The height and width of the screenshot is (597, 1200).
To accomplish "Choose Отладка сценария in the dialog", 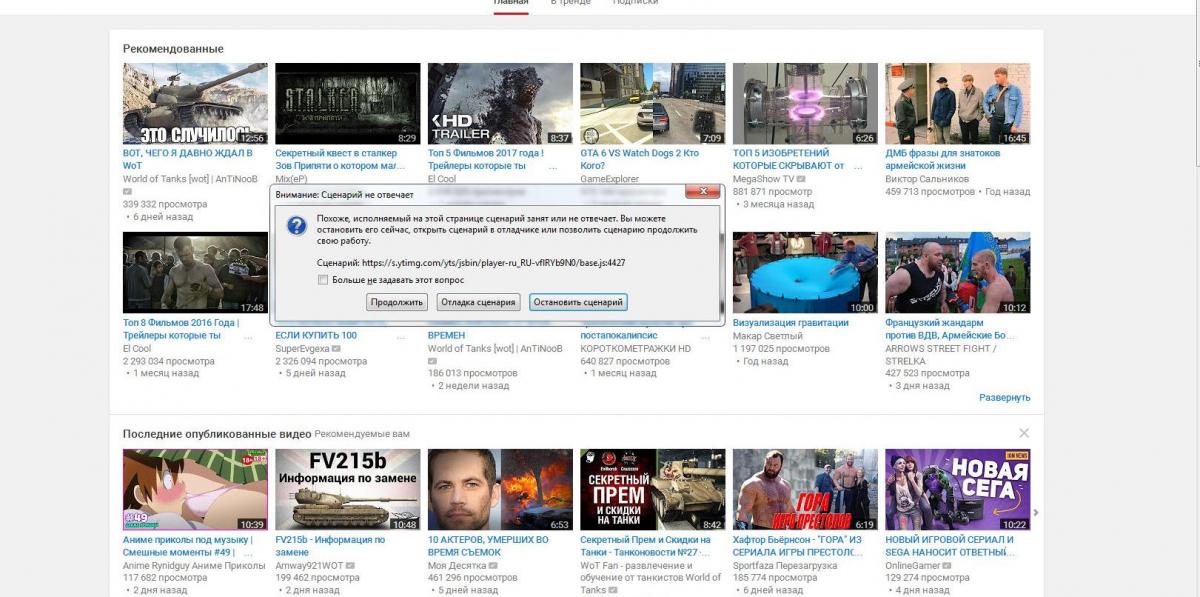I will click(x=478, y=302).
